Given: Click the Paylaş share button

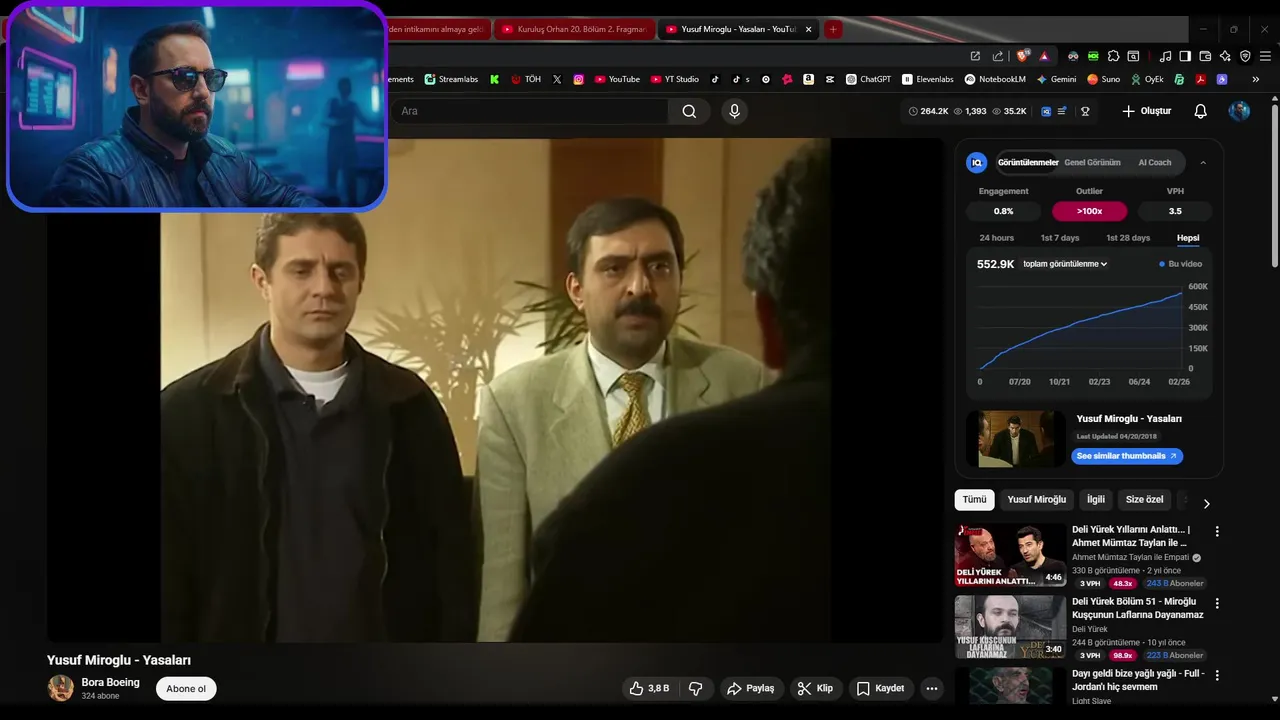Looking at the screenshot, I should 750,688.
